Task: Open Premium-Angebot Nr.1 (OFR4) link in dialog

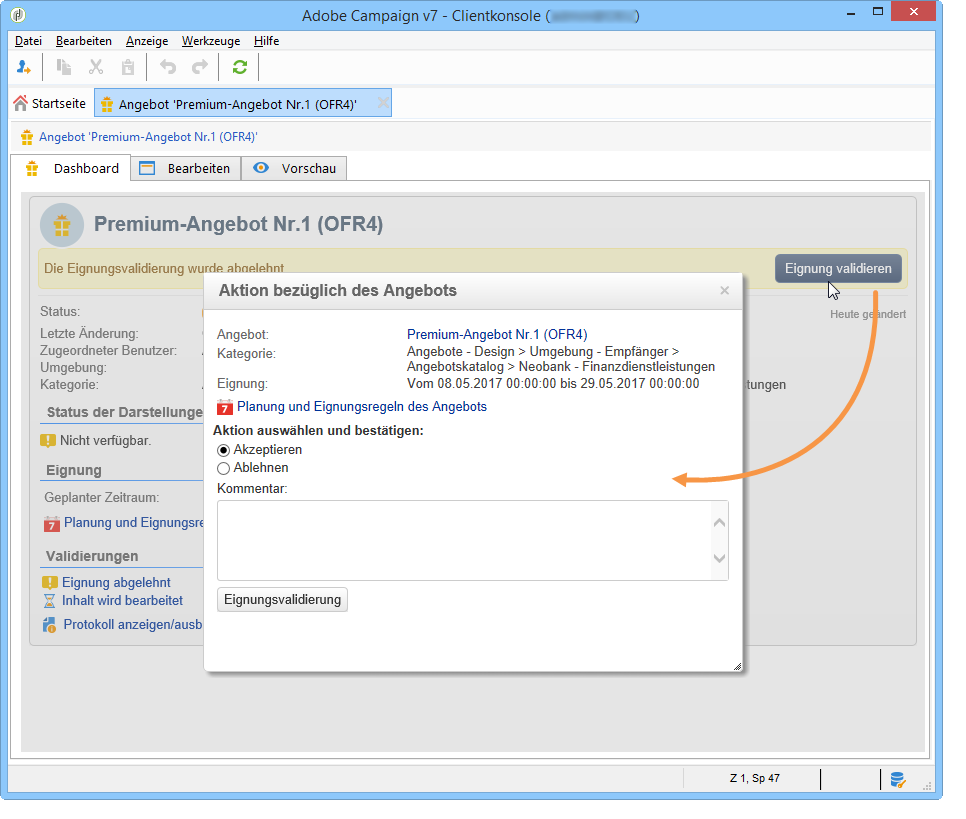Action: (x=497, y=334)
